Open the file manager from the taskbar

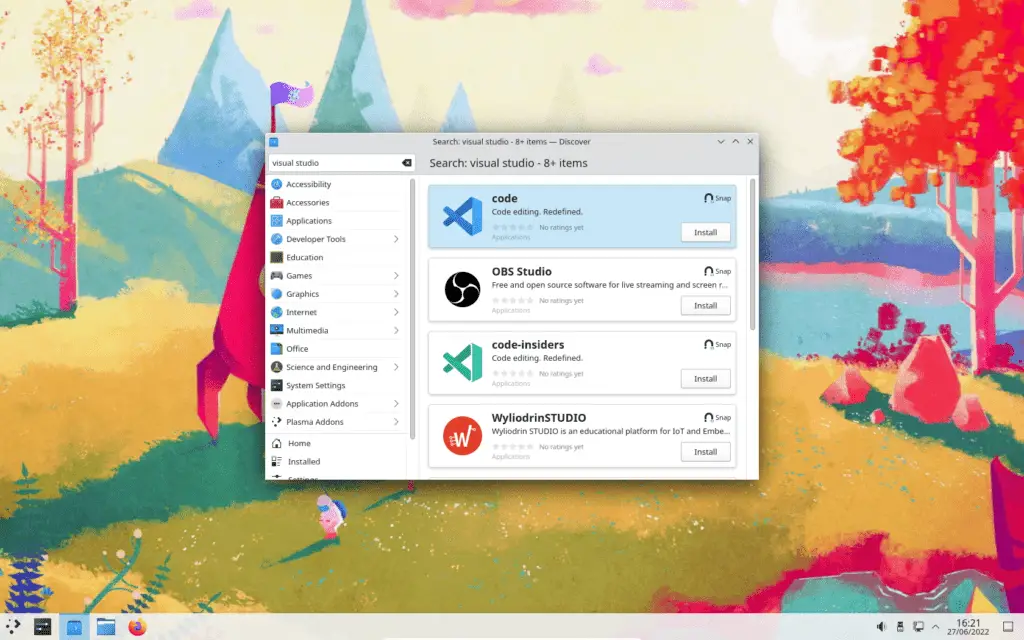[x=106, y=627]
